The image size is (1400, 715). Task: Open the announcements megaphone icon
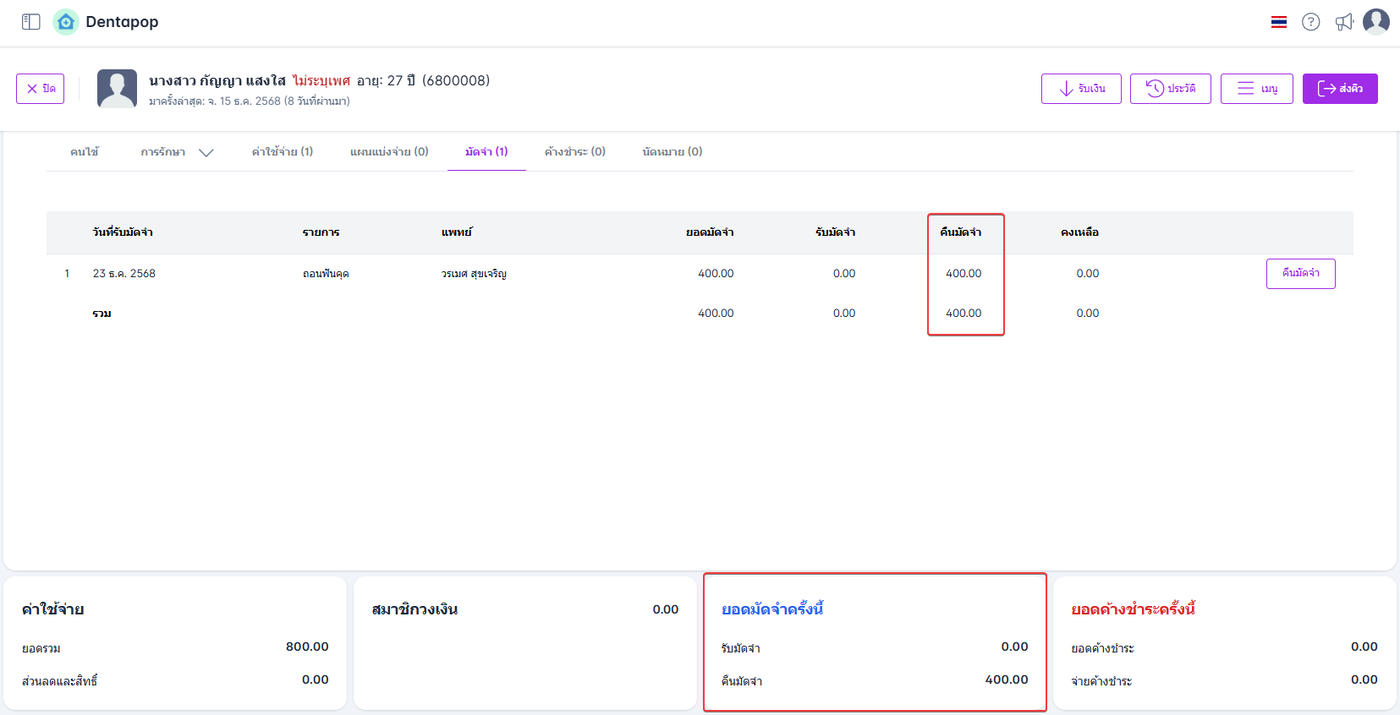pos(1344,22)
